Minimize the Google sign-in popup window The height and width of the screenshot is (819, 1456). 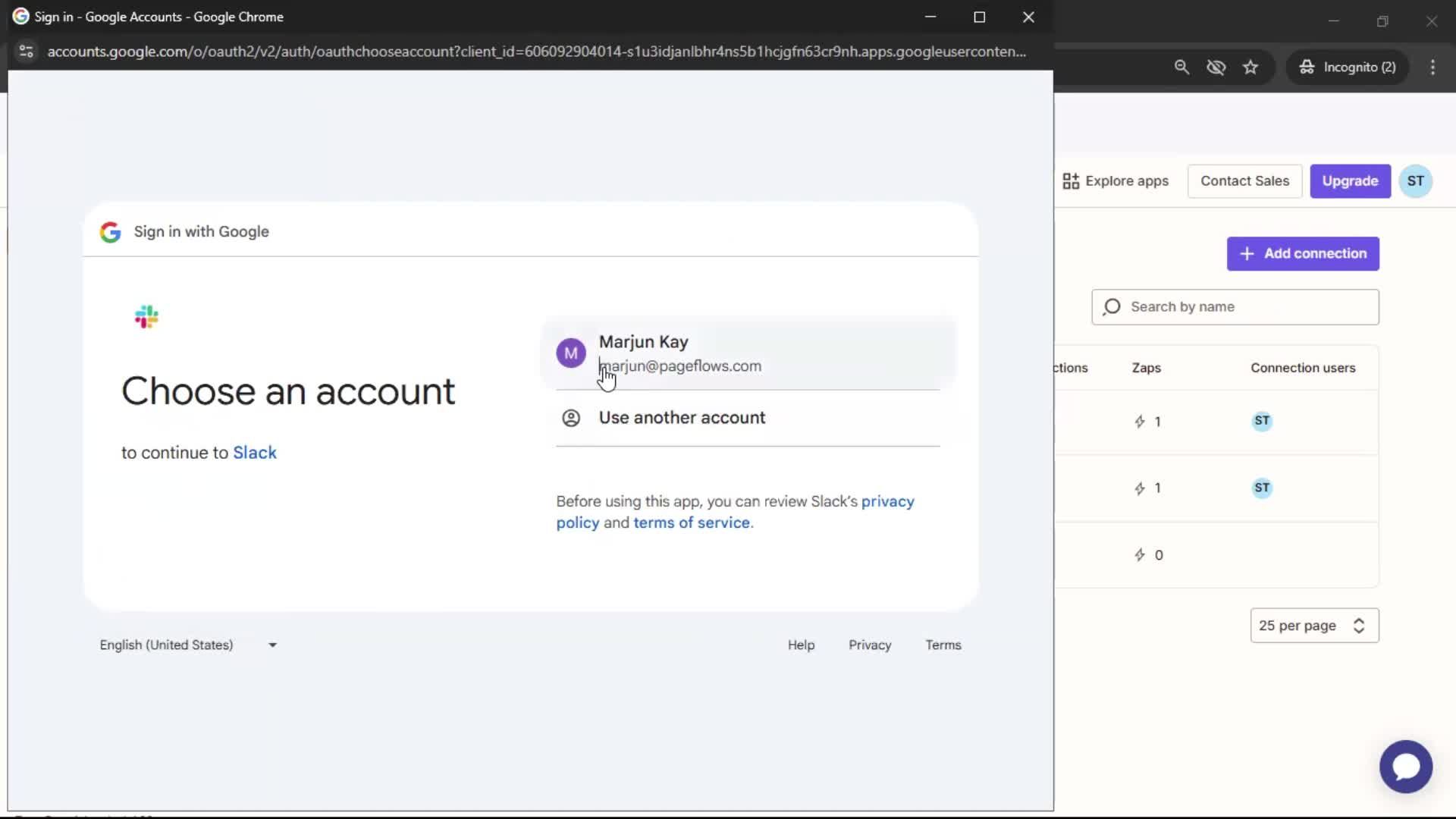pos(930,17)
